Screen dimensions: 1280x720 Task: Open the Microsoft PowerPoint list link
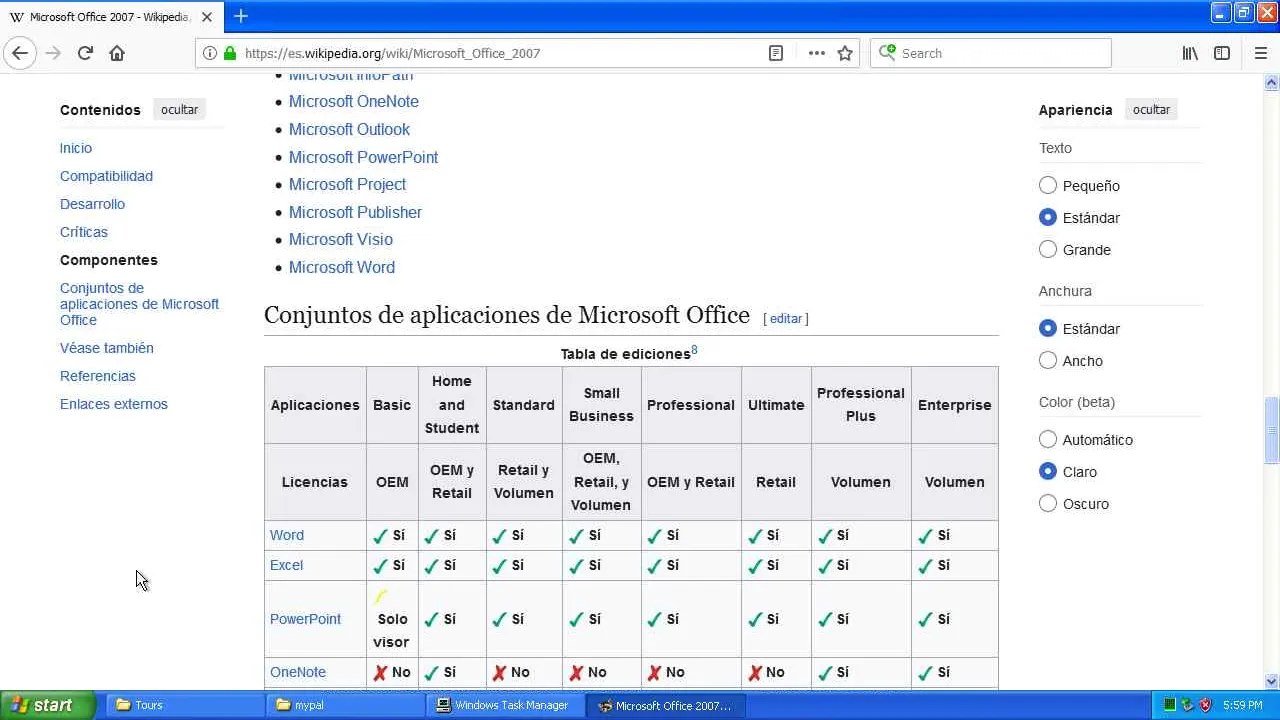(363, 157)
